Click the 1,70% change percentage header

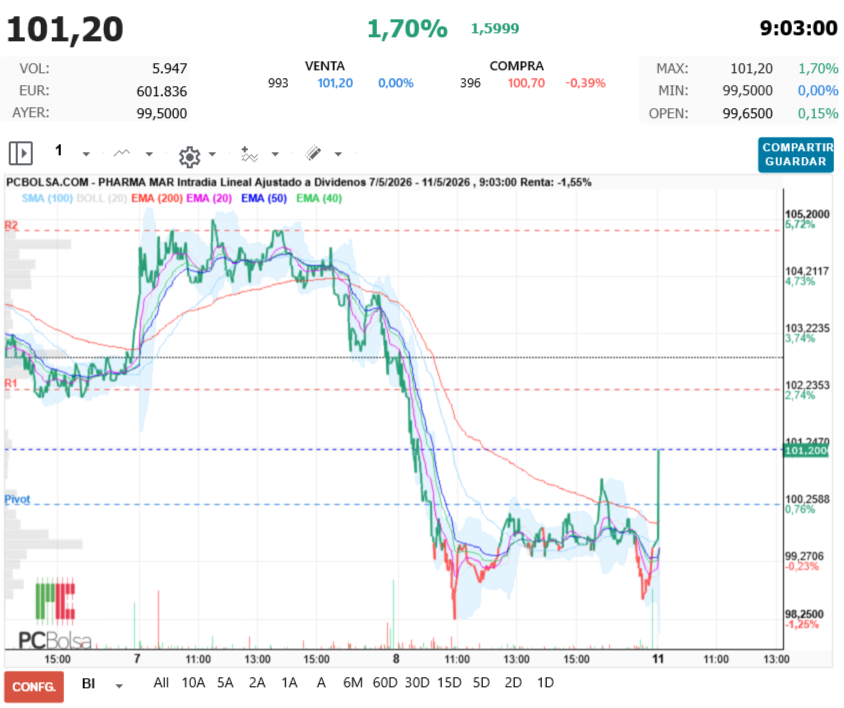407,29
